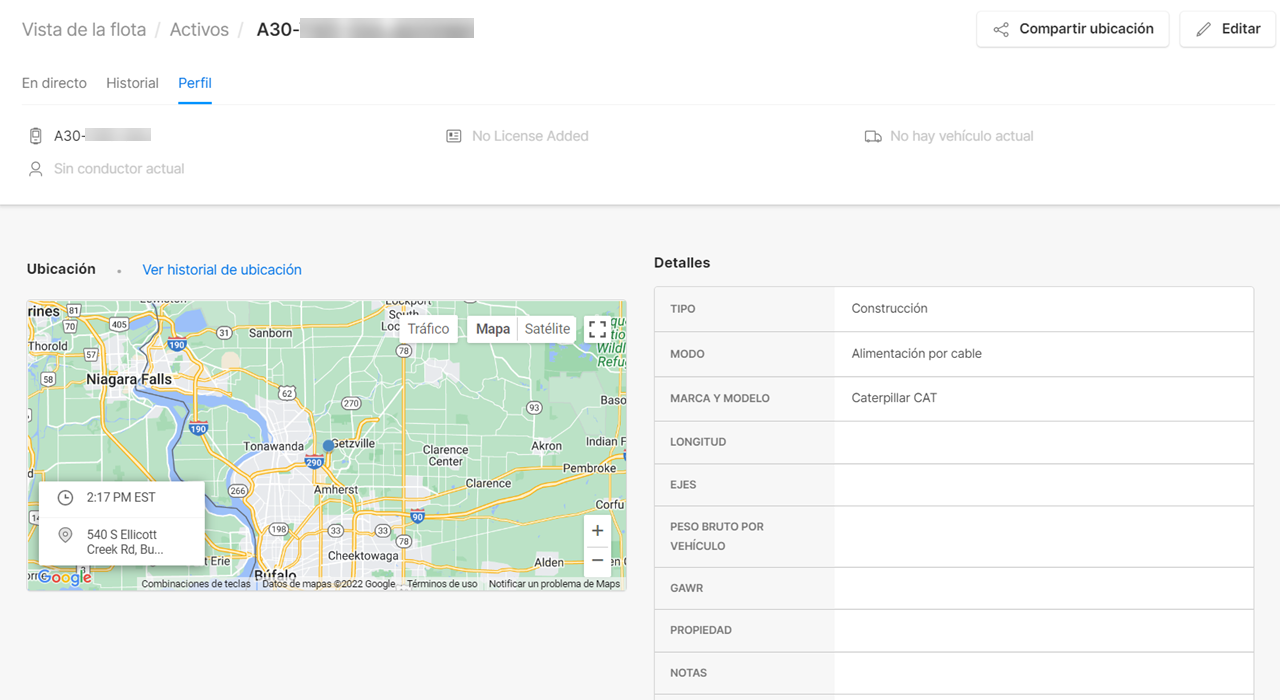
Task: Click the driver person icon
Action: [x=36, y=169]
